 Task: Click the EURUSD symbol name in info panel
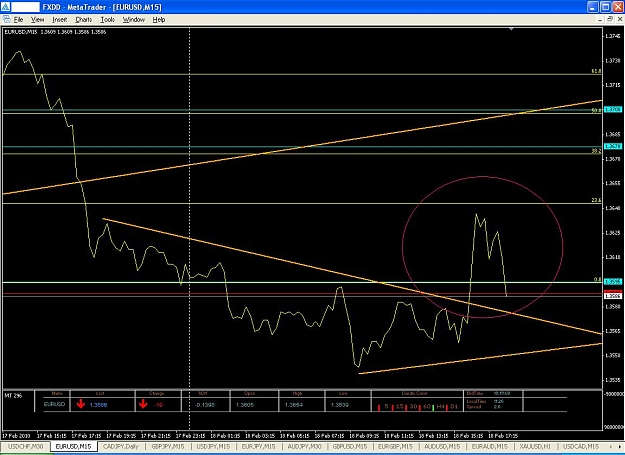54,404
